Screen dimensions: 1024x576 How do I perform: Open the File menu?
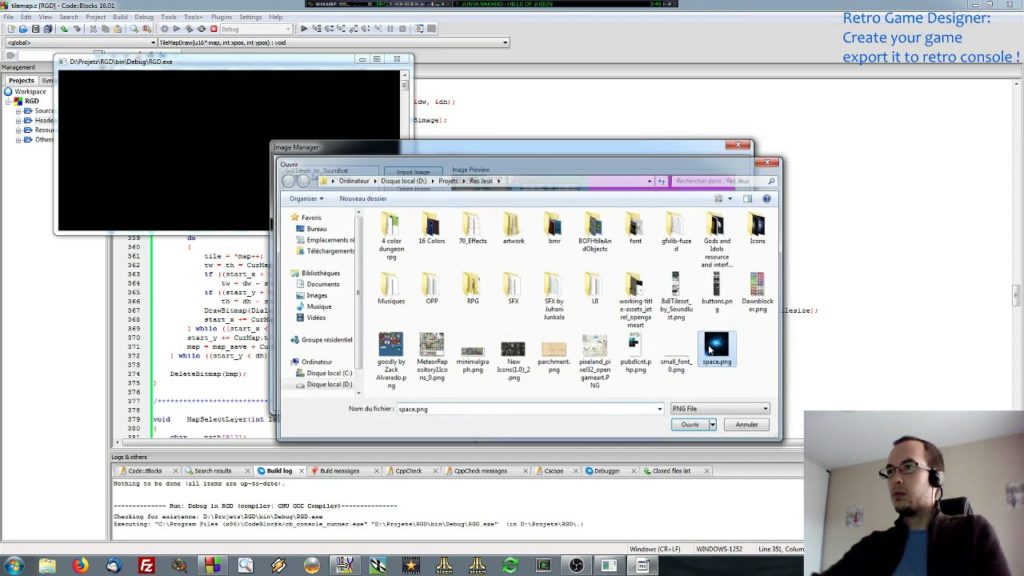tap(8, 17)
